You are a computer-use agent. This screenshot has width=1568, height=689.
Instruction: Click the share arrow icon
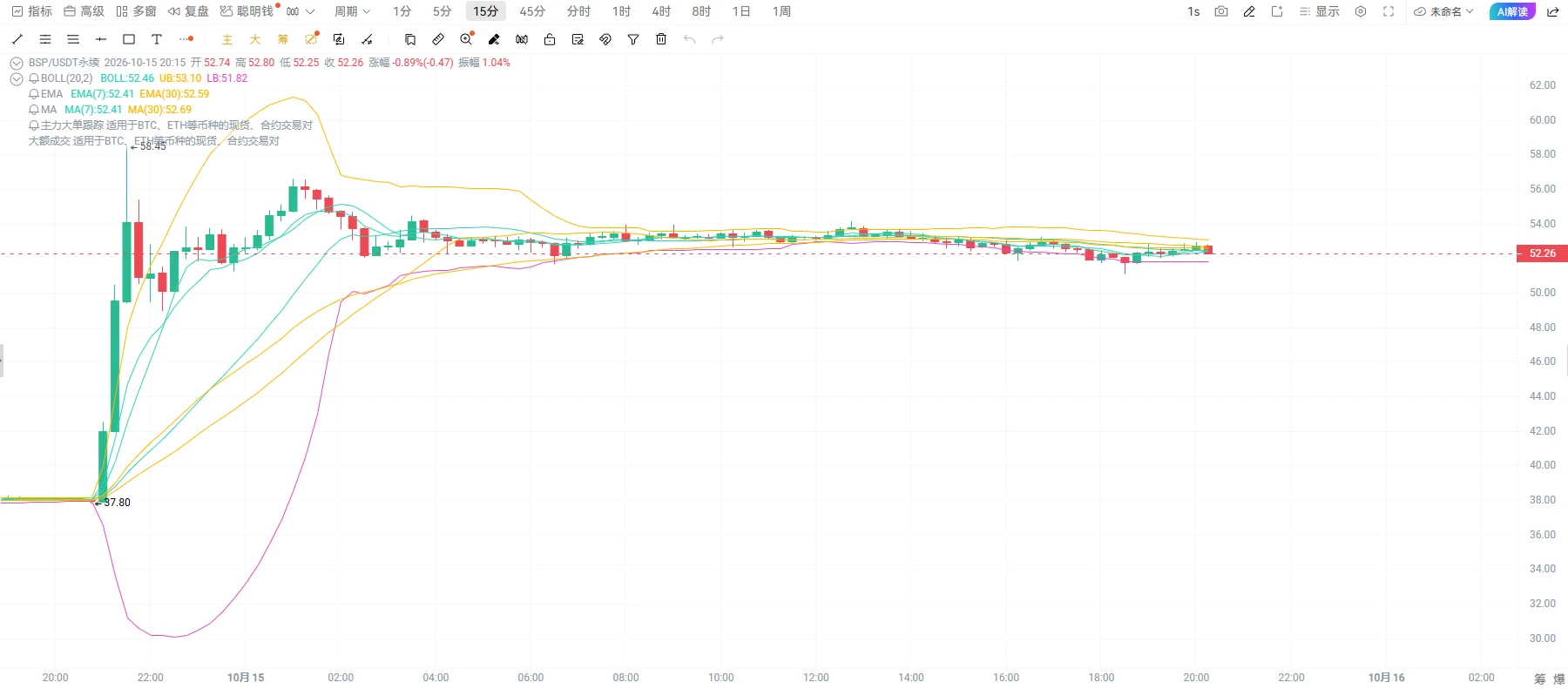1552,11
